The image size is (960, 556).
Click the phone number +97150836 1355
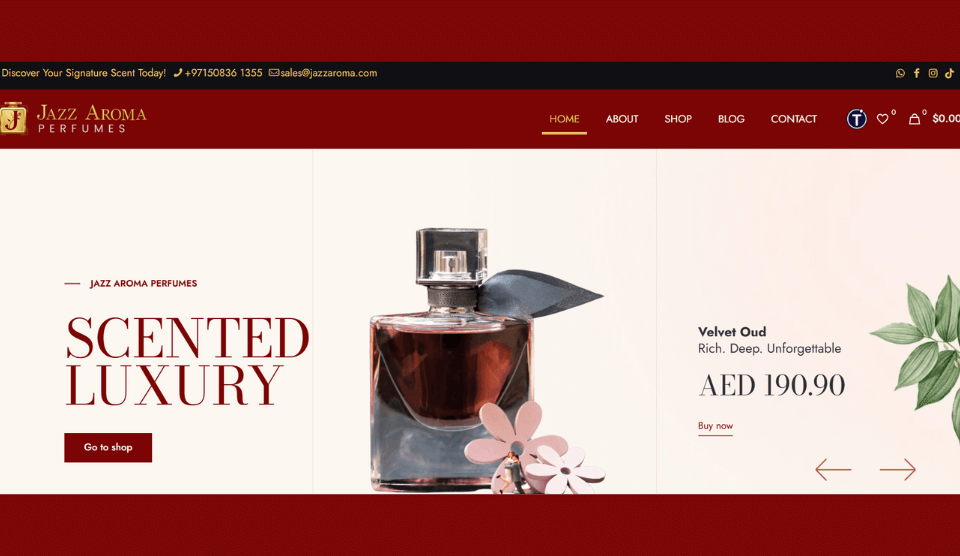pos(218,73)
